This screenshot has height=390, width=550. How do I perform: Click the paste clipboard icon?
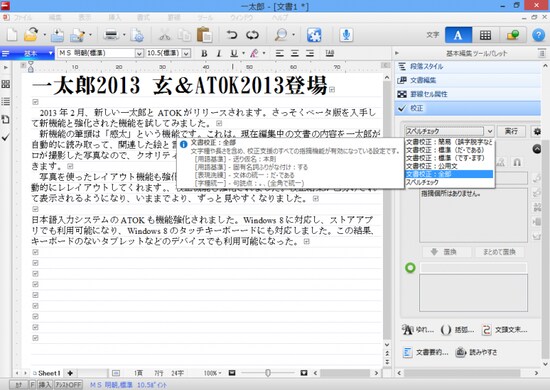204,35
